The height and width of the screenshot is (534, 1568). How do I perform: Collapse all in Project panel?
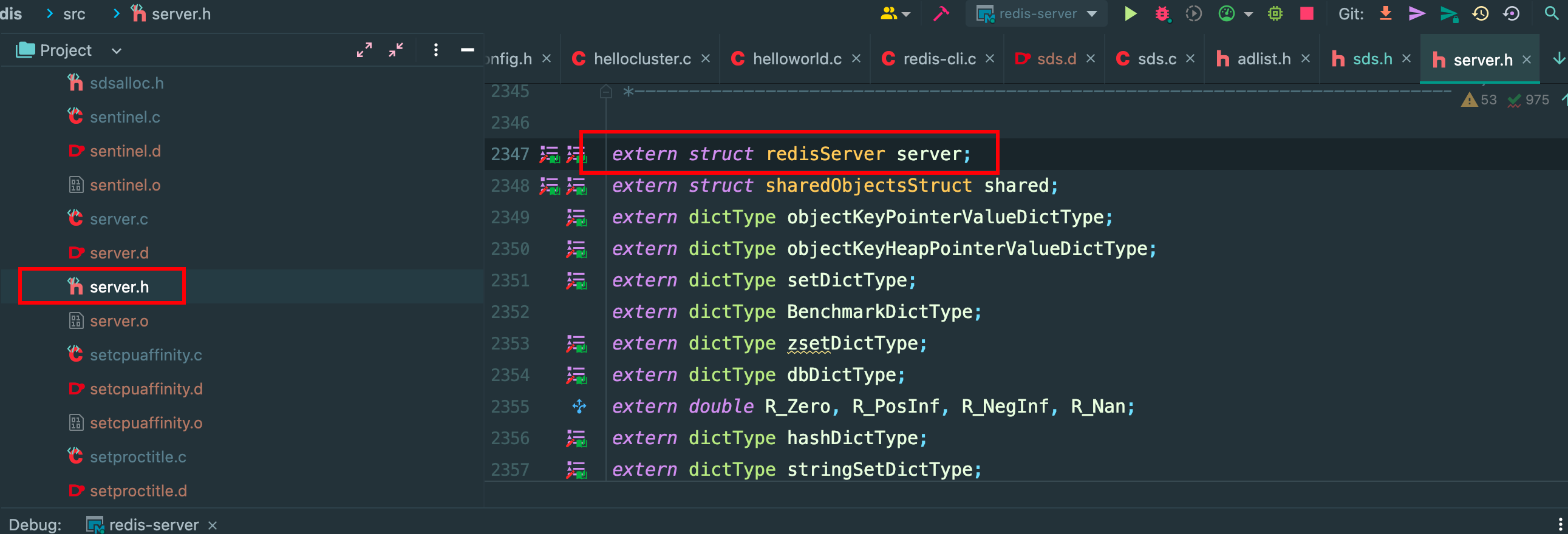click(x=396, y=50)
